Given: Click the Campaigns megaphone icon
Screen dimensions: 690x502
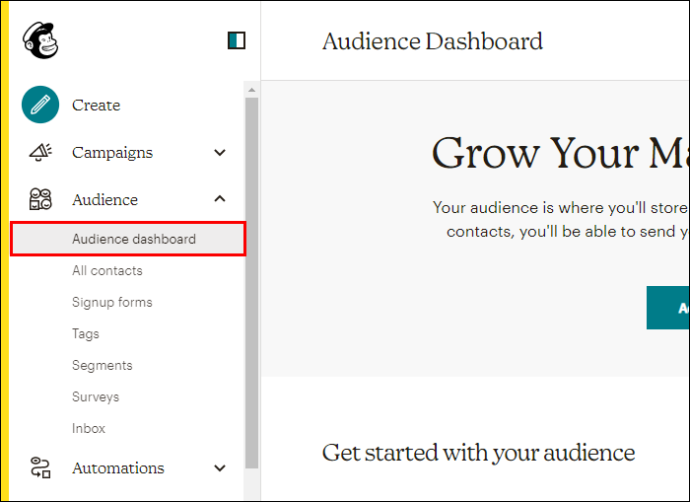Looking at the screenshot, I should (x=40, y=152).
